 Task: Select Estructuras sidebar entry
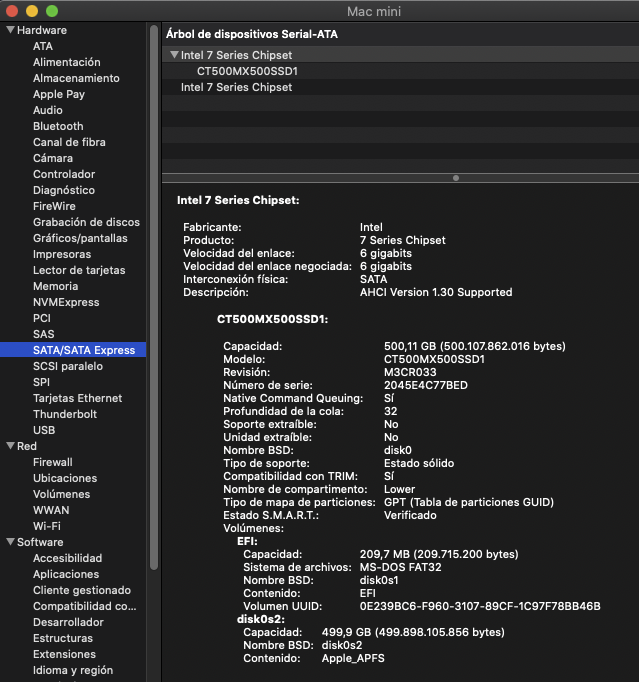point(63,638)
